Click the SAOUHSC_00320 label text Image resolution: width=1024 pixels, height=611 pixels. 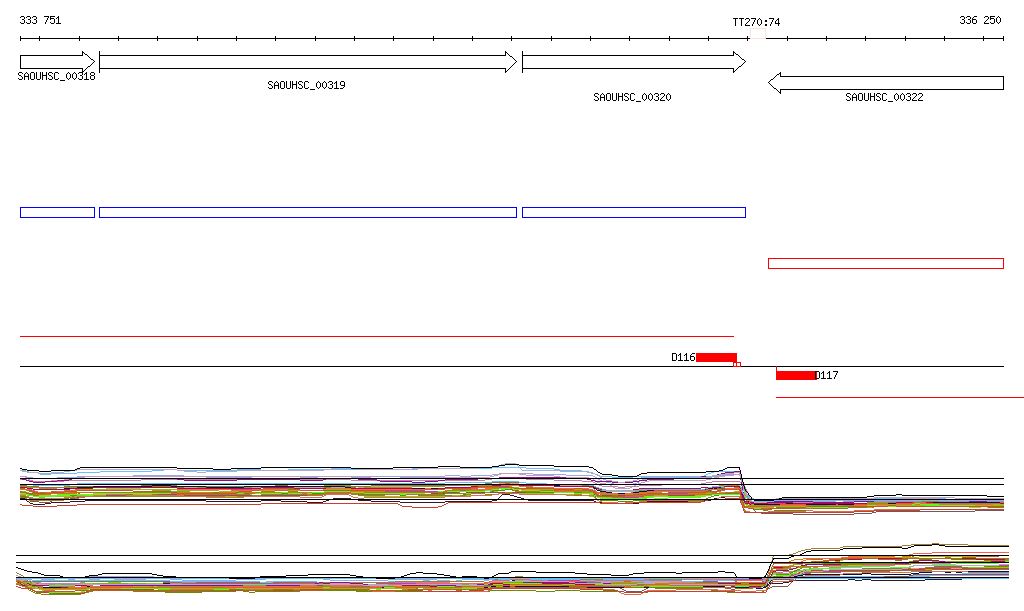(632, 97)
